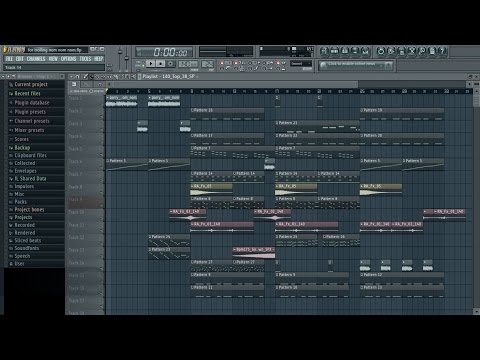Screen dimensions: 480x360
Task: Open the OPTIONS menu
Action: (68, 59)
